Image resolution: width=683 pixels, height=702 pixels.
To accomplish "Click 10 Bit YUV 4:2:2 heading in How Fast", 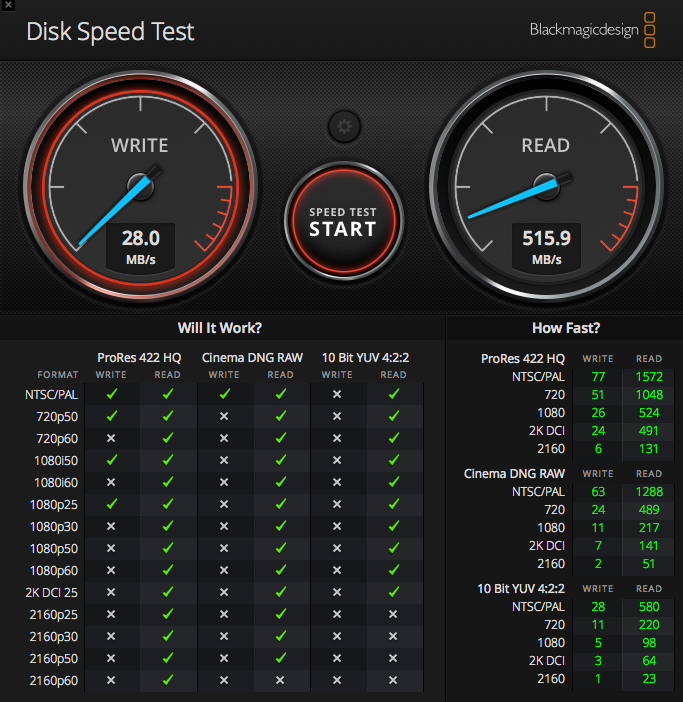I will click(x=521, y=589).
